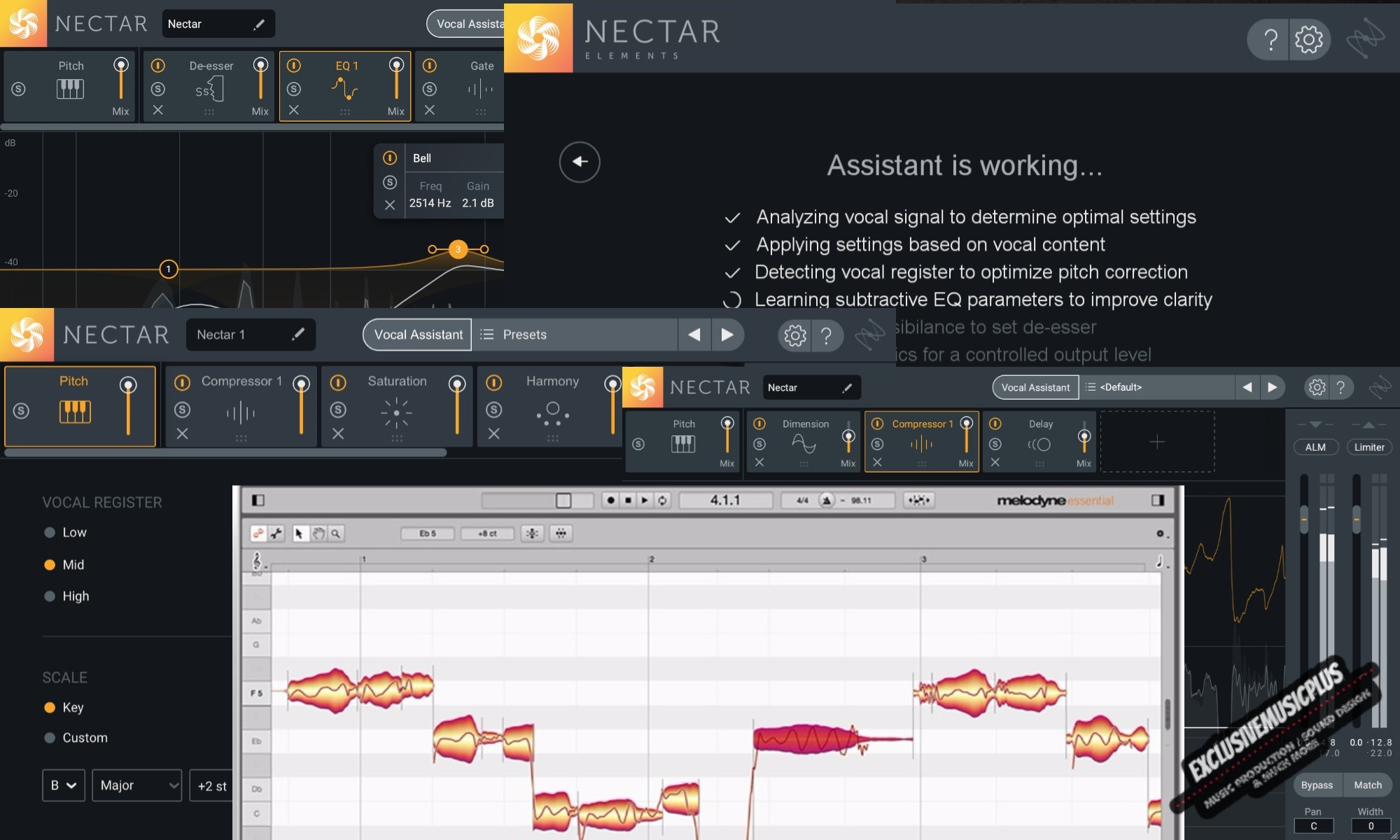Select the Saturation module icon

(396, 413)
